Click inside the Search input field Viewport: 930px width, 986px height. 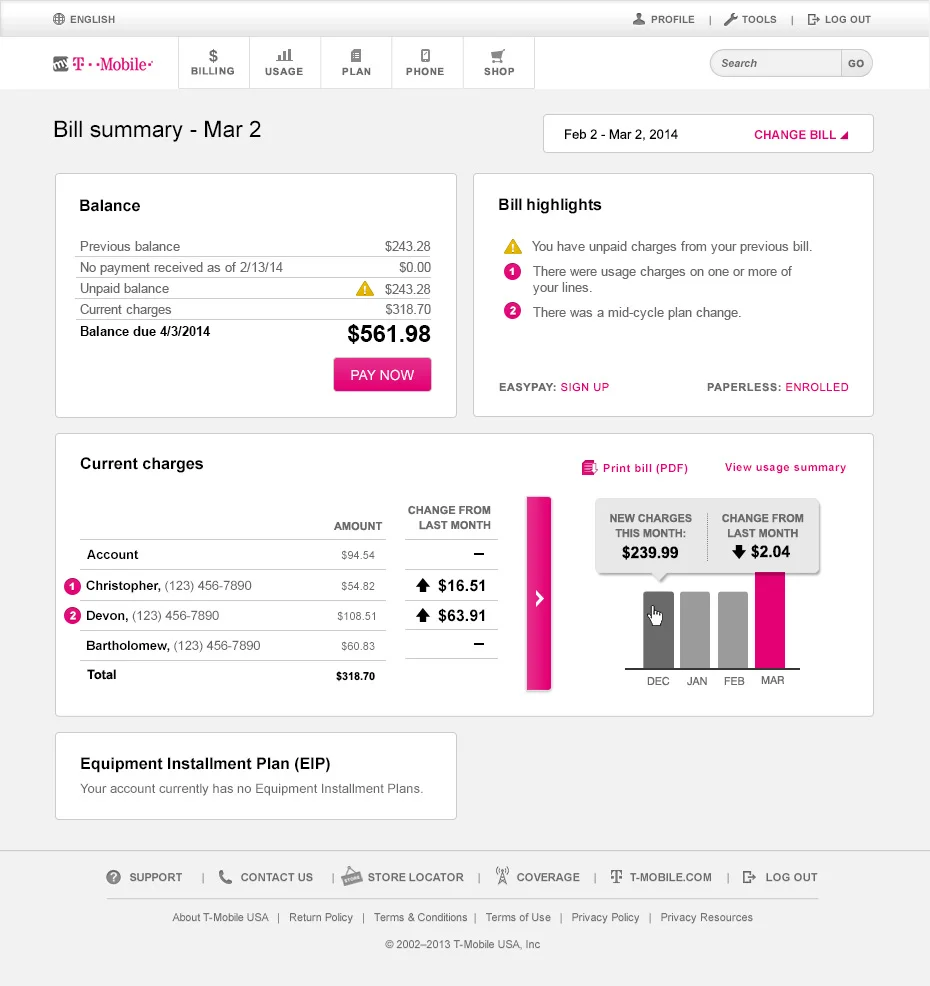coord(775,62)
